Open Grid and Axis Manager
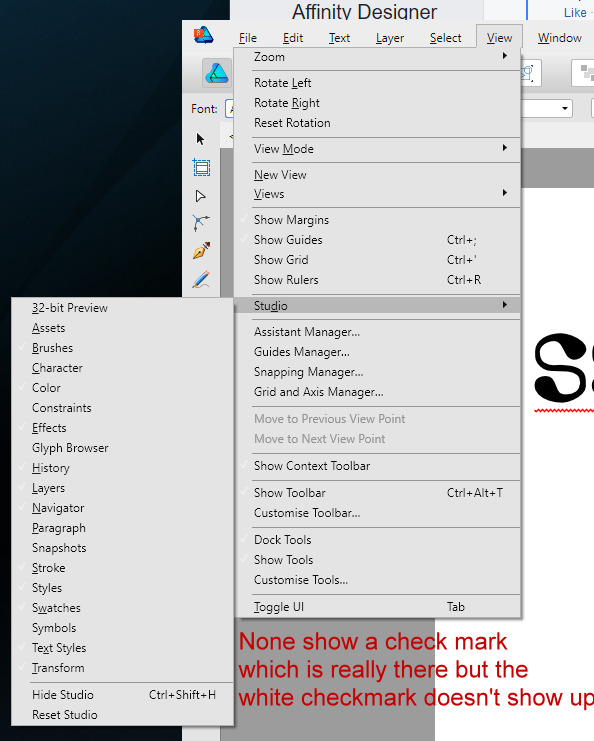 (378, 392)
